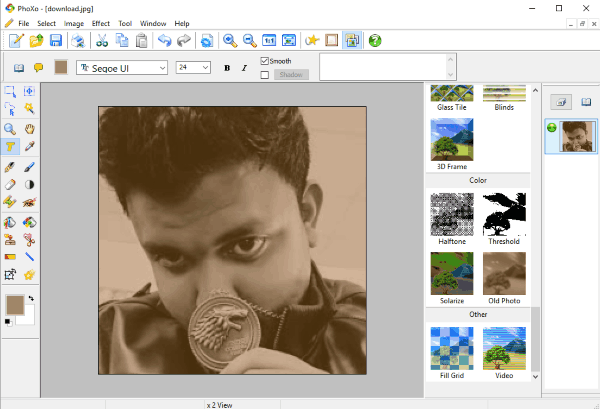
Task: Click the Cut scissors icon
Action: pos(101,41)
